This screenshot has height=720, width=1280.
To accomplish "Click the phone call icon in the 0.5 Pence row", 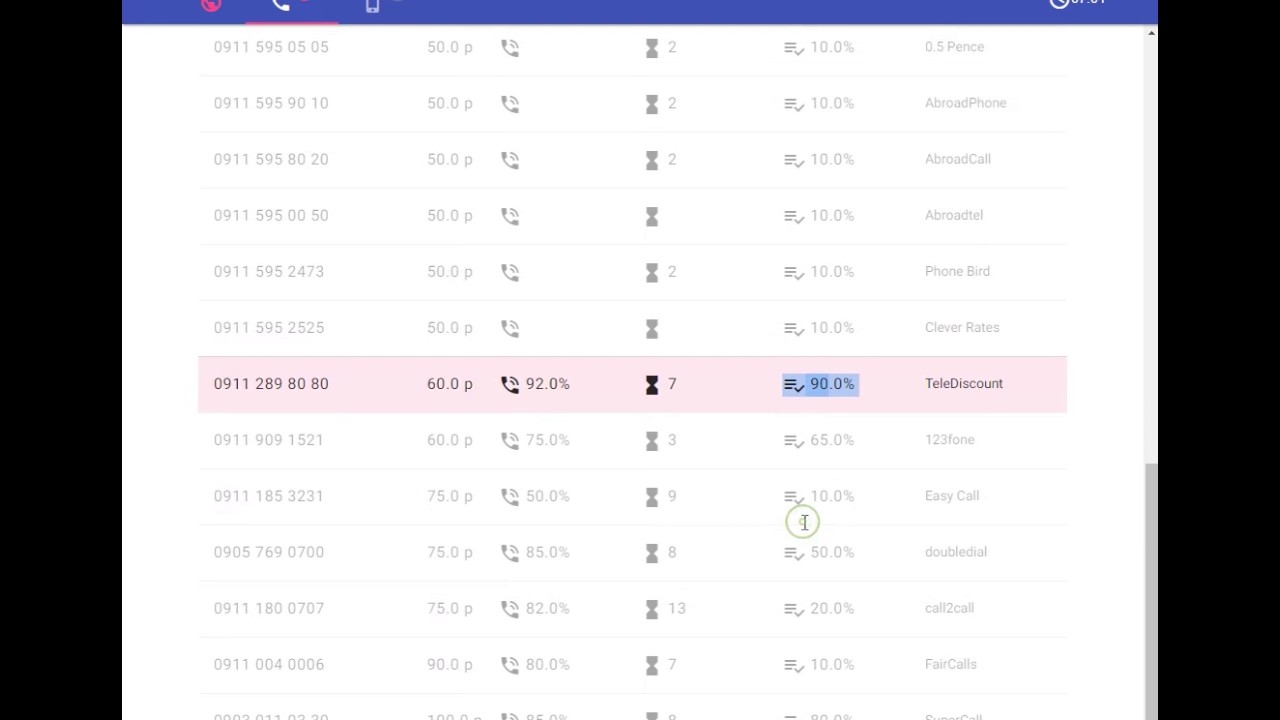I will [510, 47].
